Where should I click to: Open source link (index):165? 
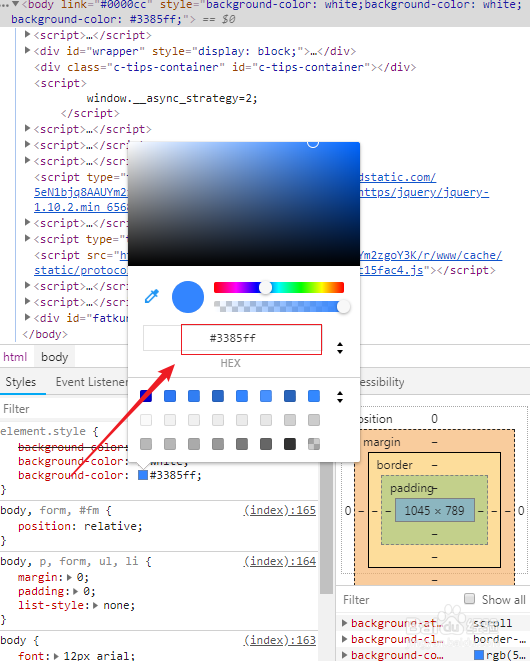pyautogui.click(x=280, y=511)
